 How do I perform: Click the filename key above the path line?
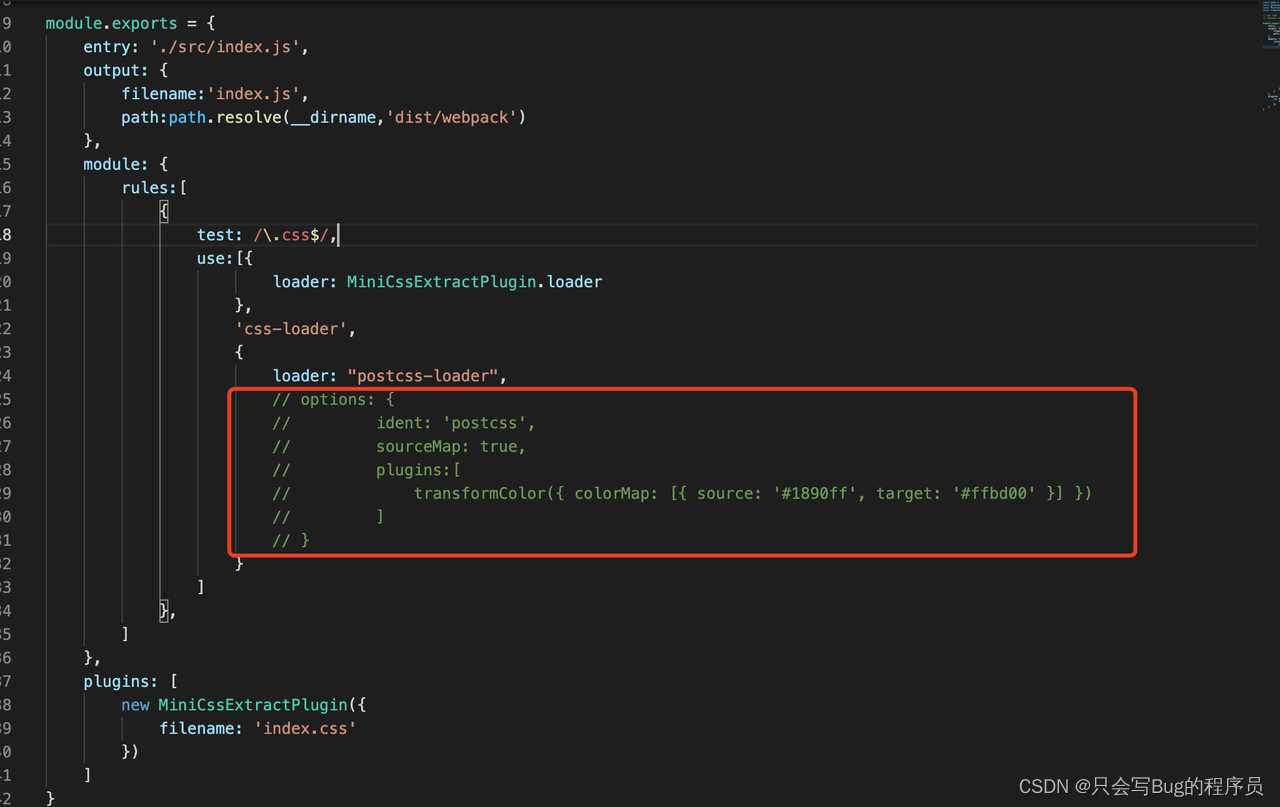pos(164,94)
